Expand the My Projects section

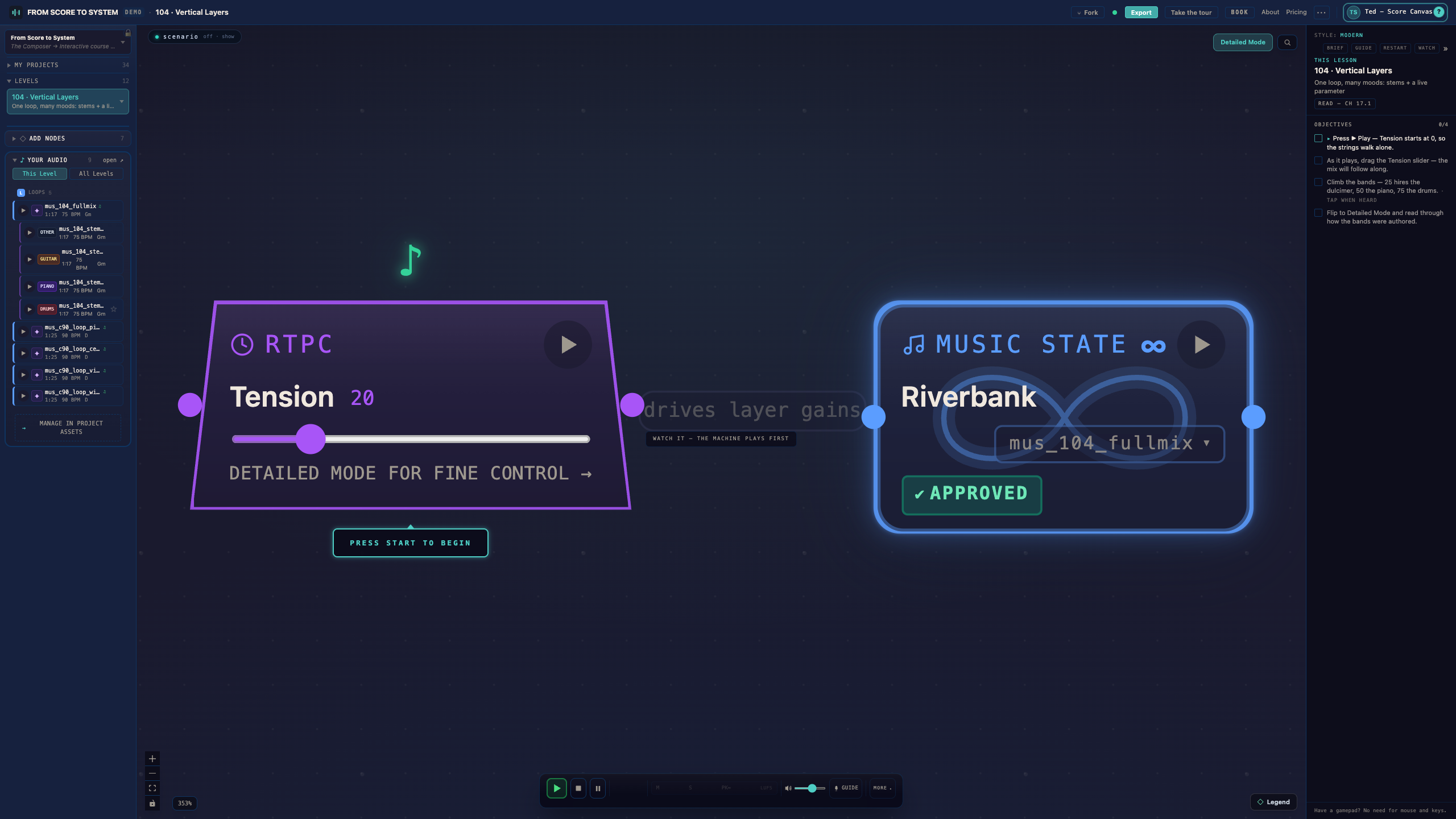tap(68, 65)
